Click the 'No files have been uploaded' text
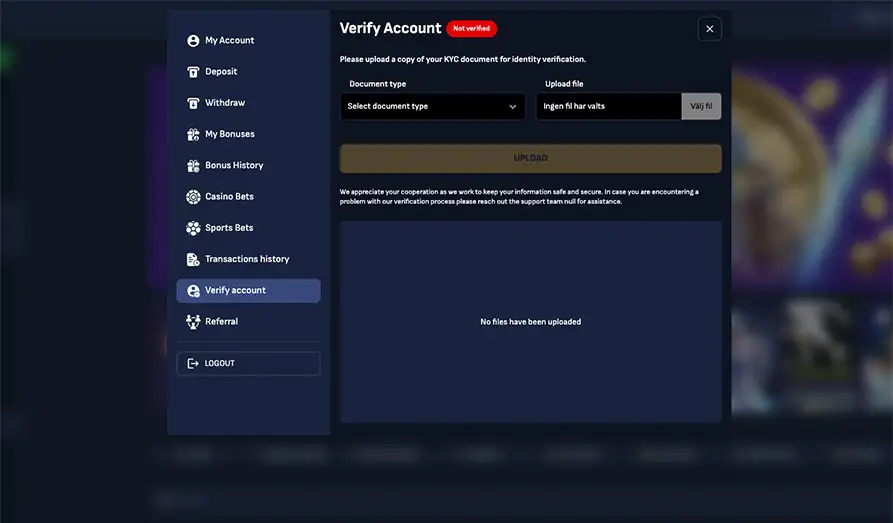The width and height of the screenshot is (893, 523). 531,322
